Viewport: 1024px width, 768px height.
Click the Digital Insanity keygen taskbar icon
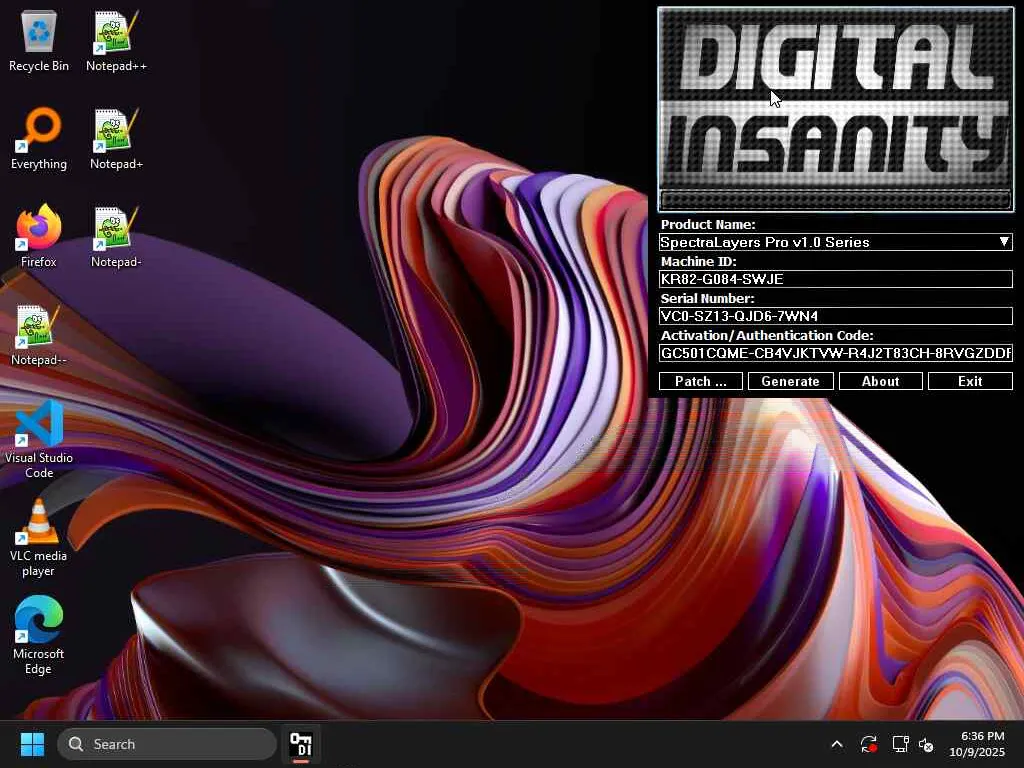point(301,744)
